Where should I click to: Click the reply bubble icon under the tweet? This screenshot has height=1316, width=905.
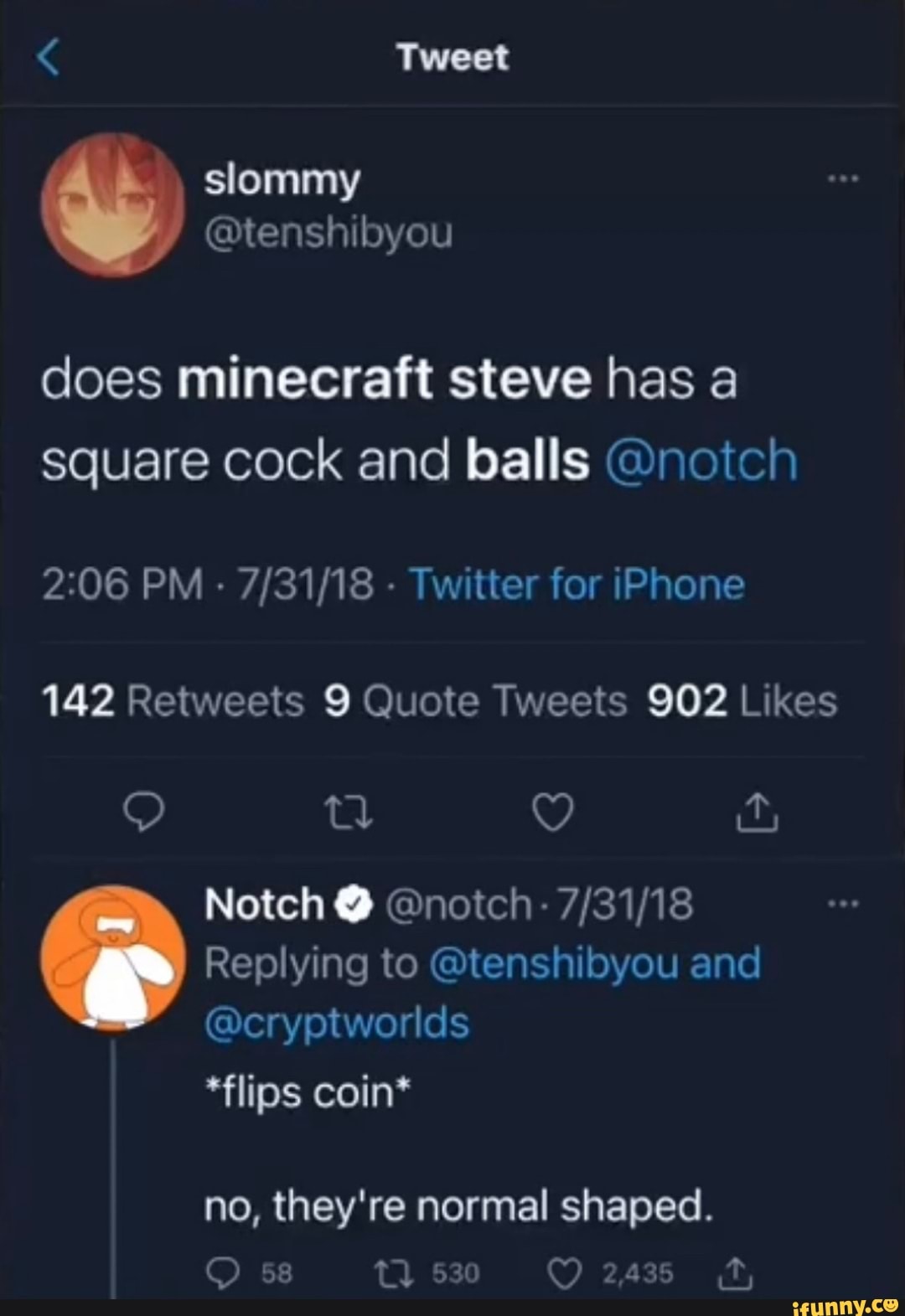145,809
